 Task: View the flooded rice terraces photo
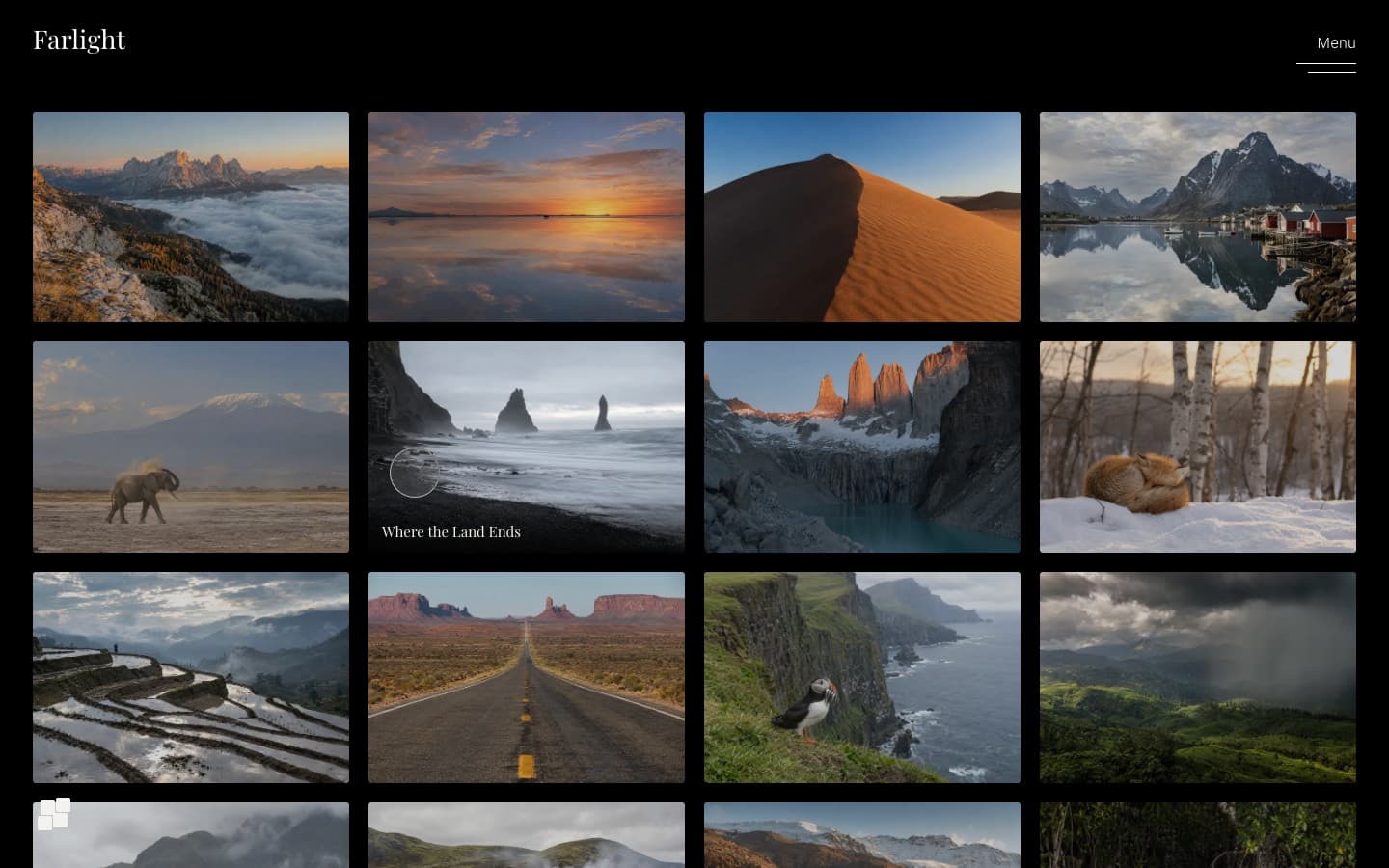tap(191, 677)
